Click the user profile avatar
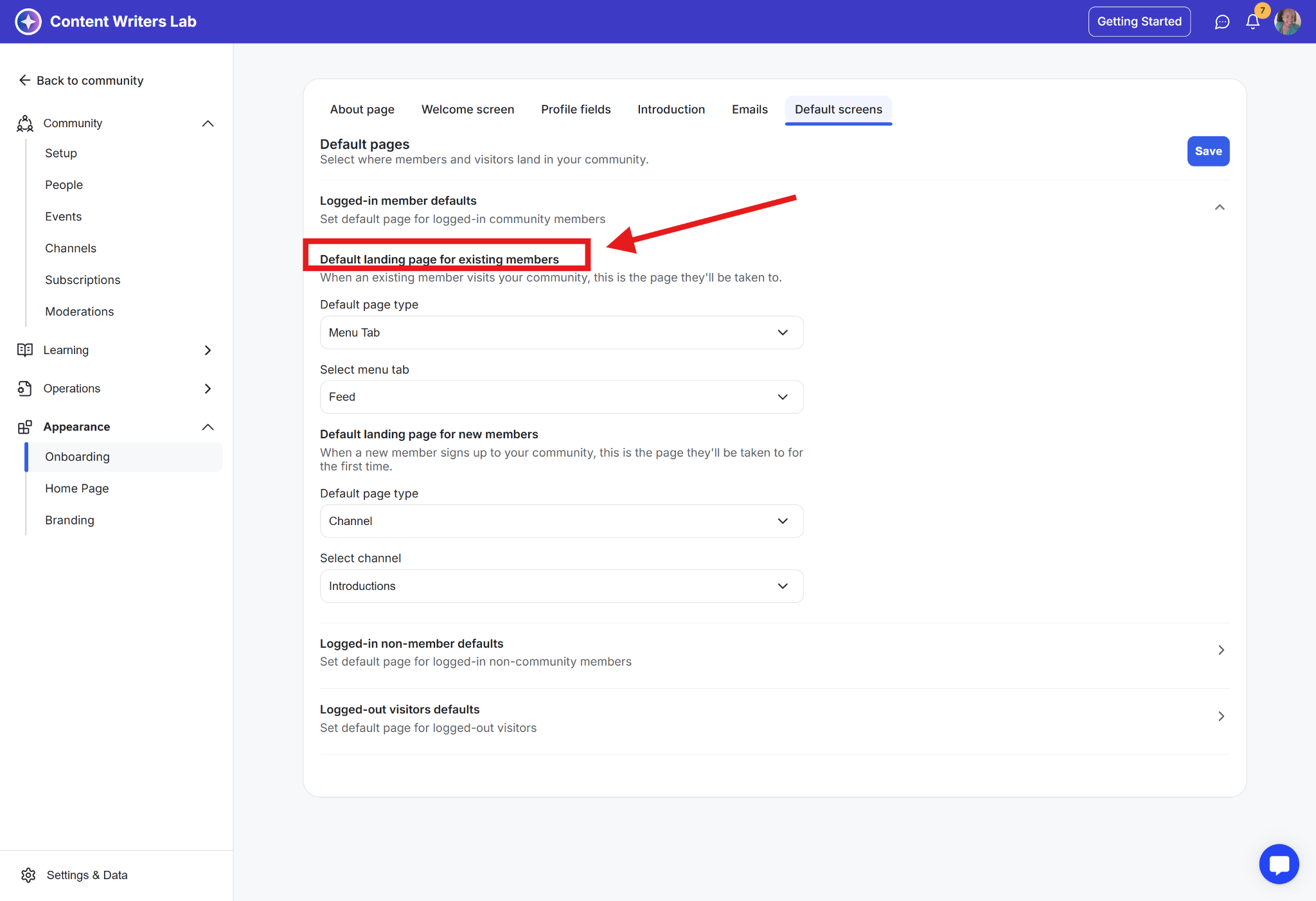The width and height of the screenshot is (1316, 901). 1287,22
